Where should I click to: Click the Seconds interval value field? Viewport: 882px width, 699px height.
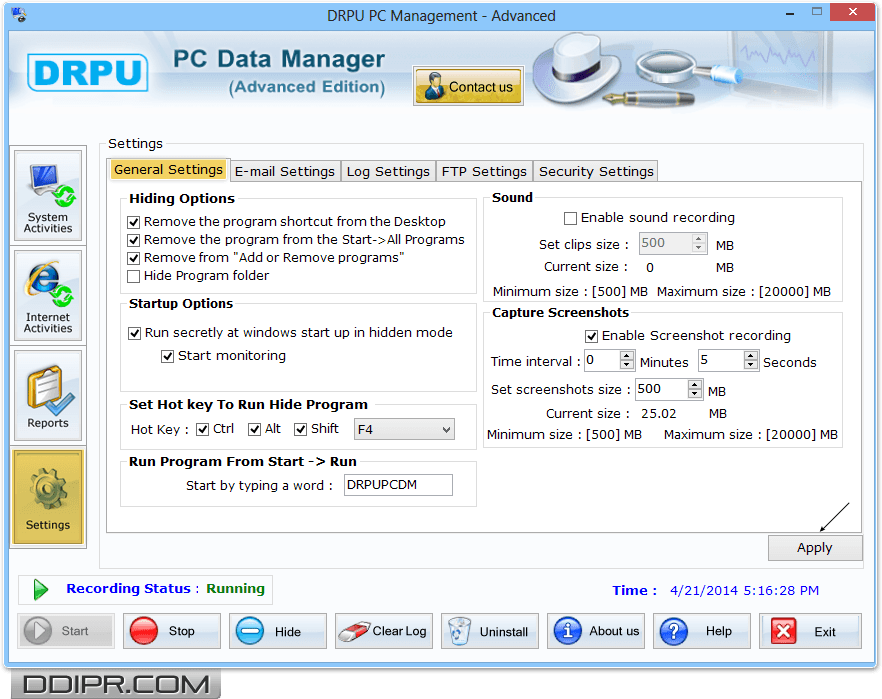coord(722,360)
